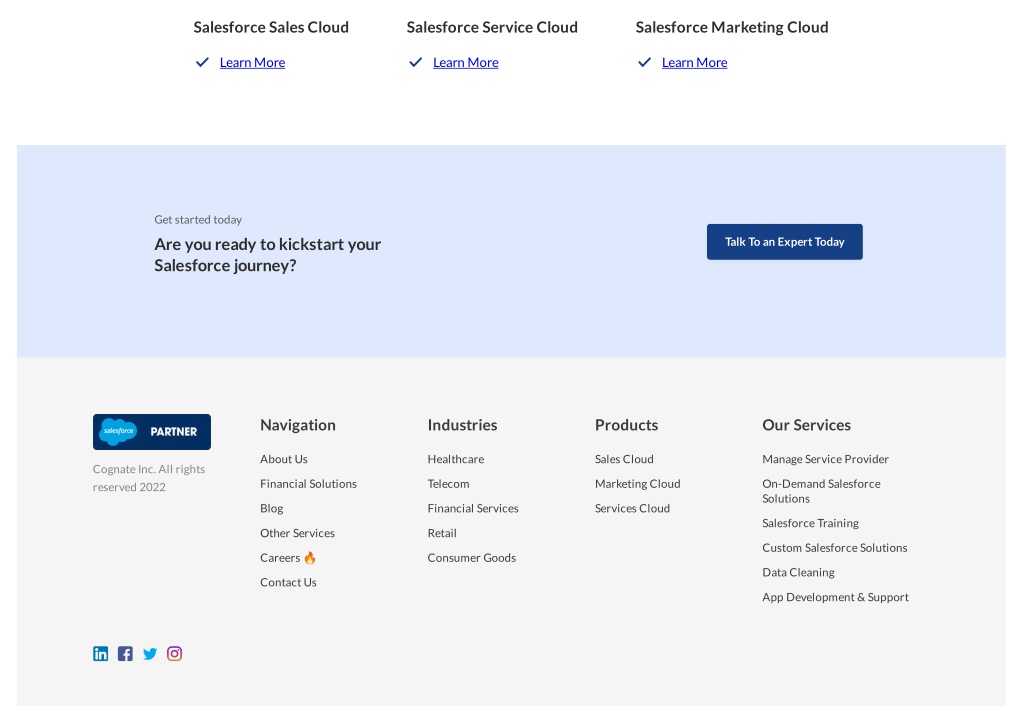1024x723 pixels.
Task: Open Learn More under Salesforce Sales Cloud
Action: coord(252,62)
